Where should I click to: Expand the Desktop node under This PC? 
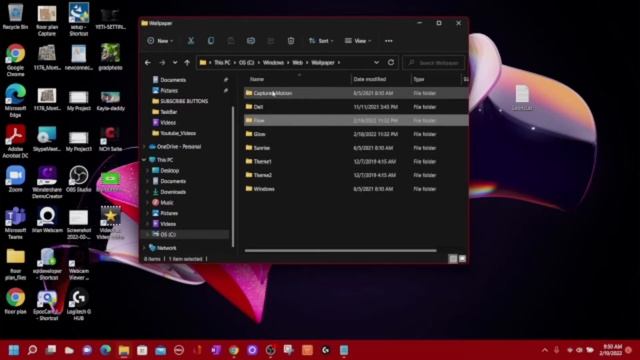(x=148, y=171)
